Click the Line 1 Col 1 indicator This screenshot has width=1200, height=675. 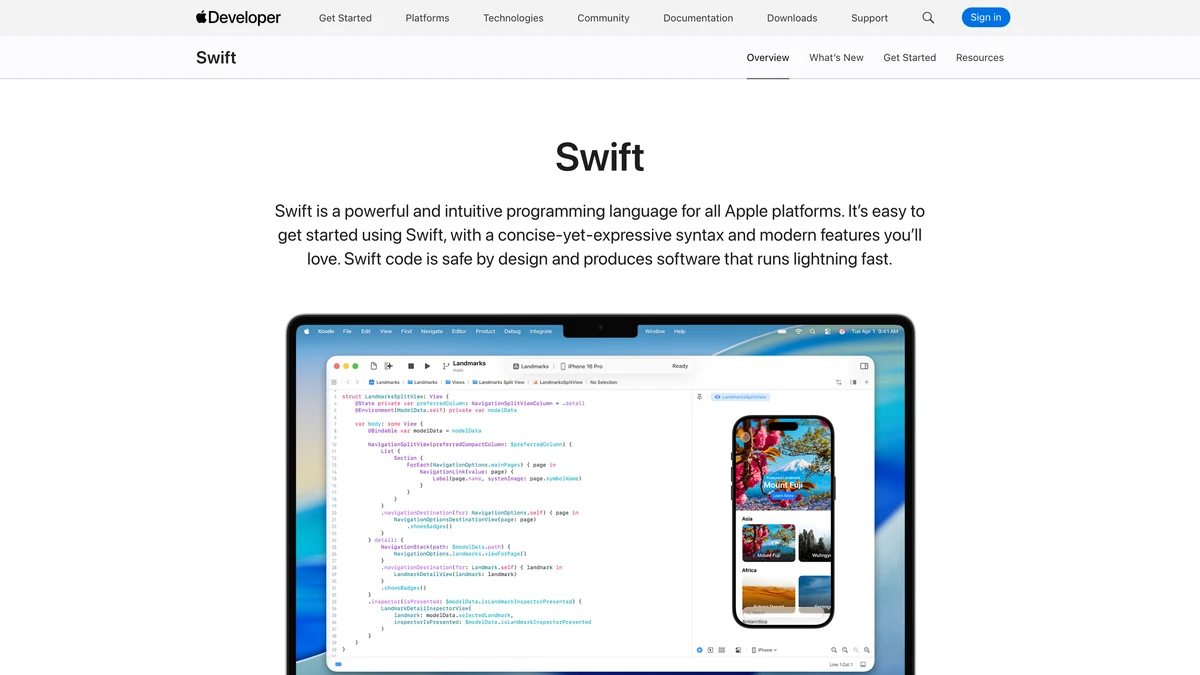pos(841,664)
